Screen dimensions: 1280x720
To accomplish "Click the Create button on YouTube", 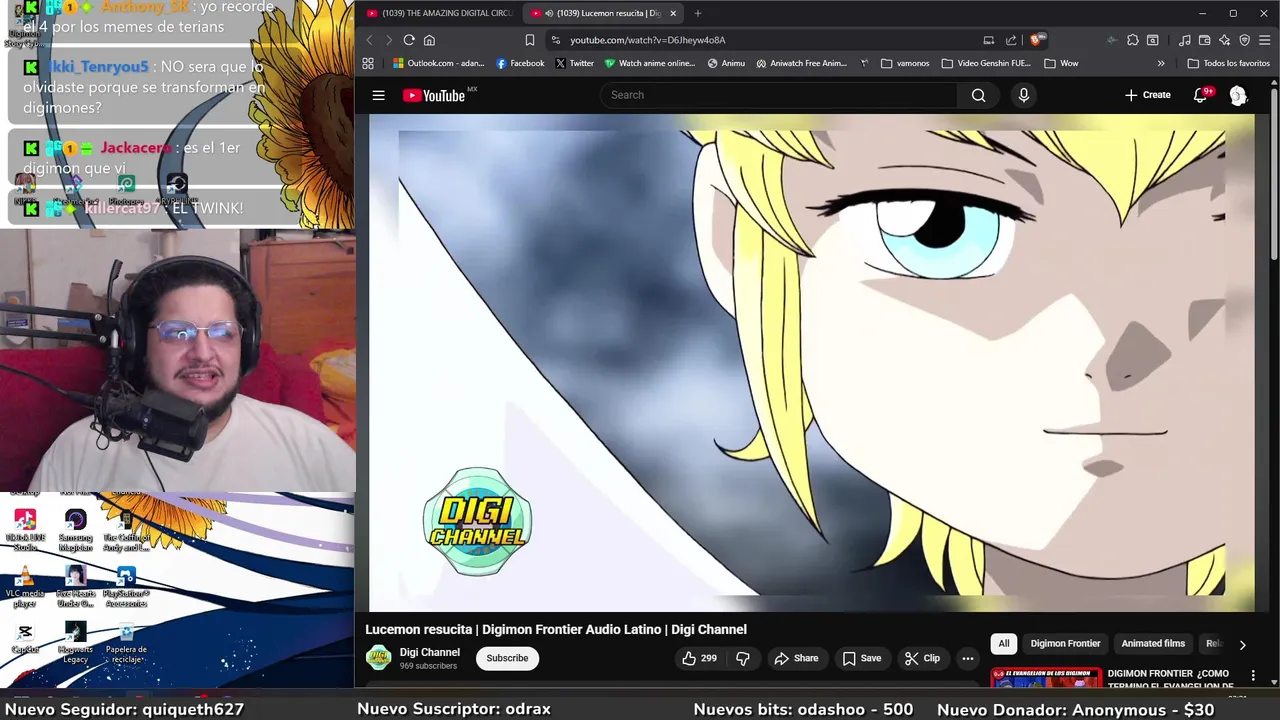I will pyautogui.click(x=1147, y=95).
